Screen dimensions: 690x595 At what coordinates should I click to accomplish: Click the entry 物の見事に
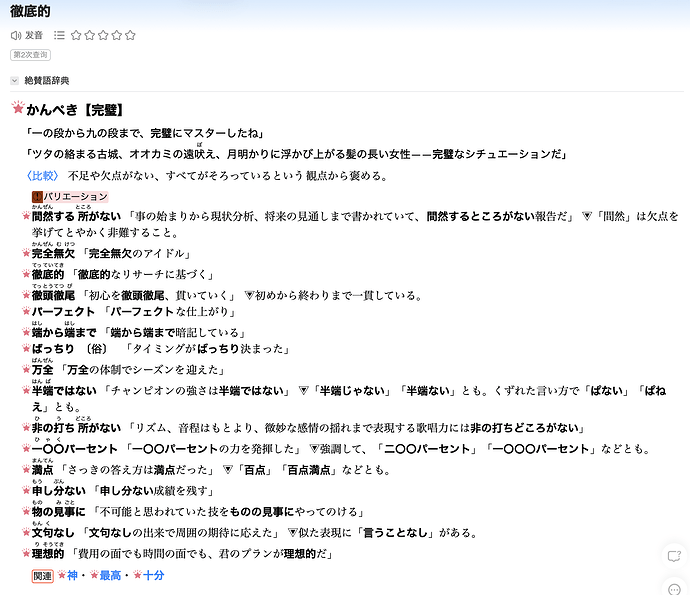pyautogui.click(x=59, y=512)
